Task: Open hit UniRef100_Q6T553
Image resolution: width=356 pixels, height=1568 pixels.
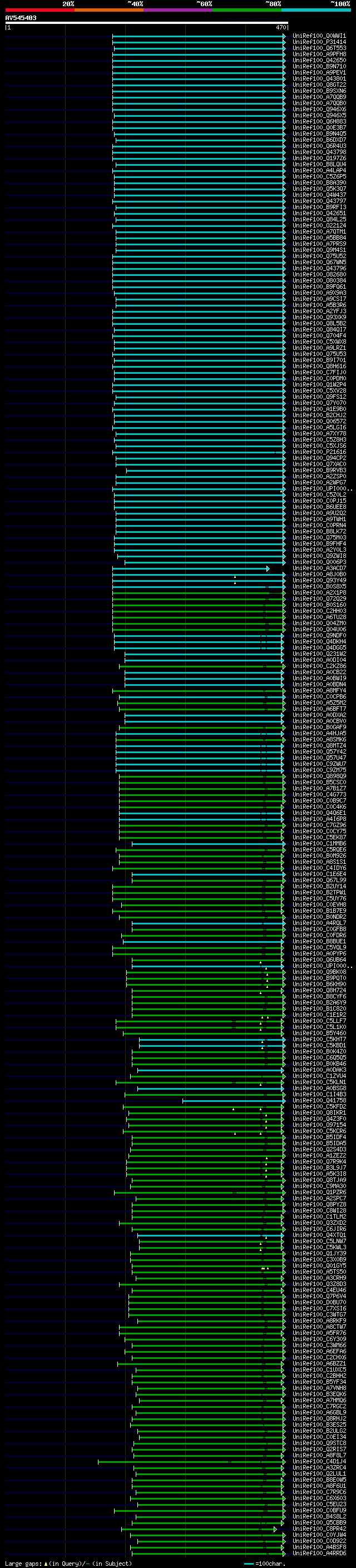Action: point(319,48)
